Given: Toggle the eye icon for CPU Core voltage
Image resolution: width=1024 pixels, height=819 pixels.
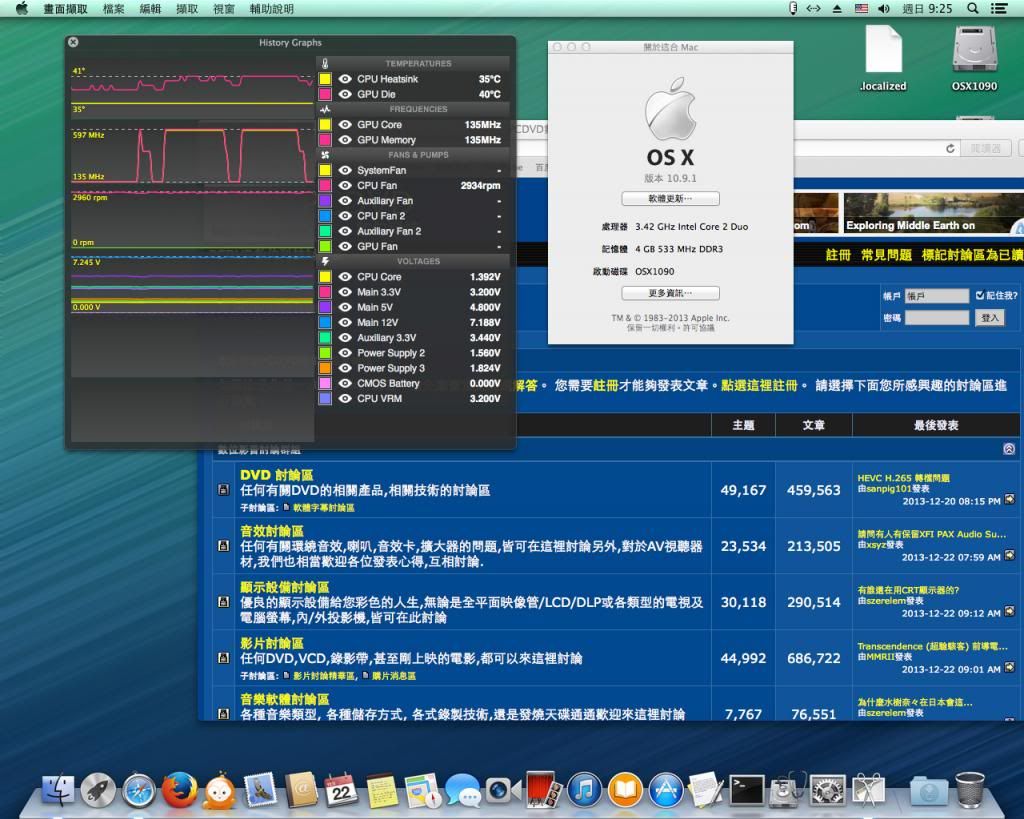Looking at the screenshot, I should [x=345, y=277].
